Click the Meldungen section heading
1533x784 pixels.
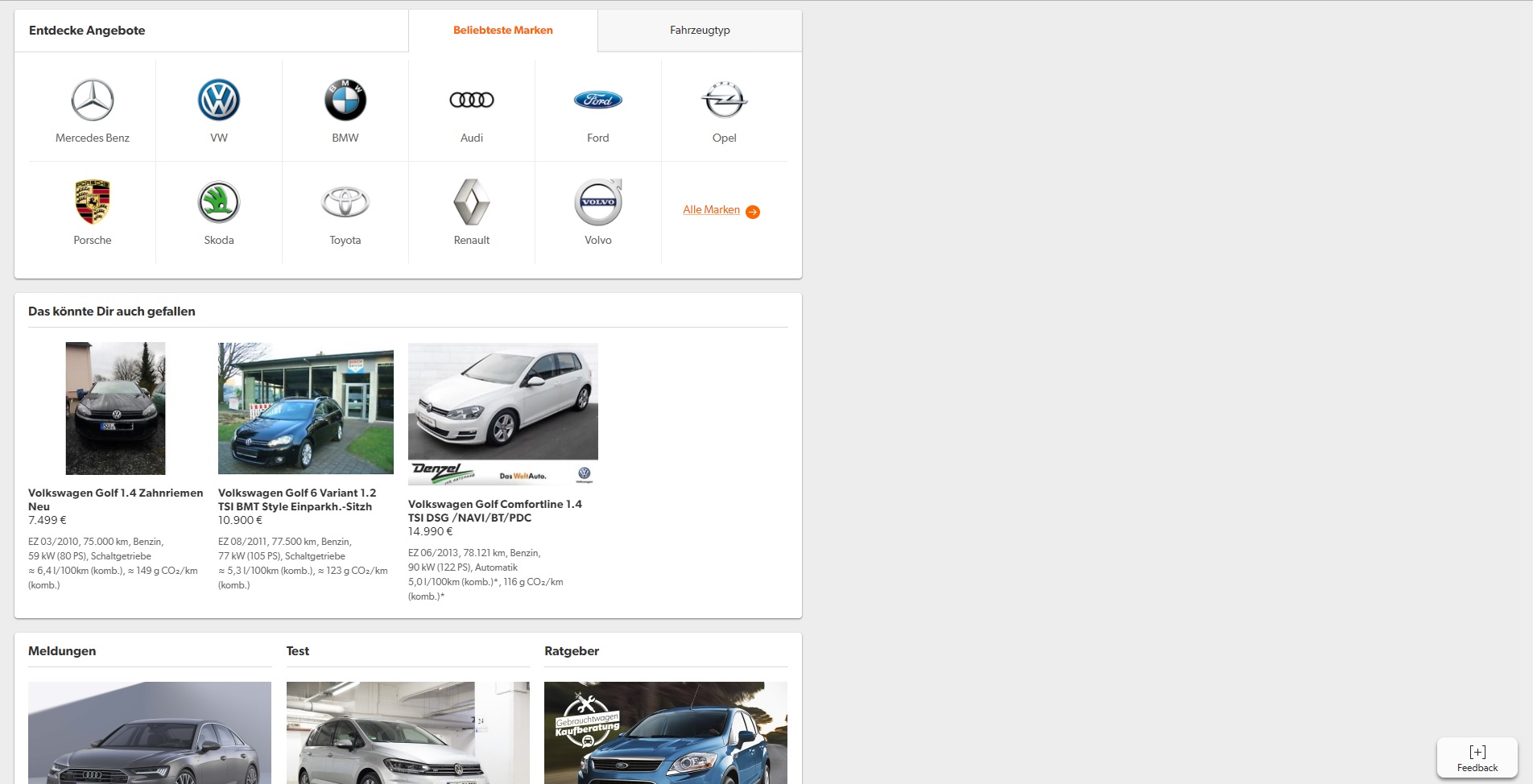(x=62, y=651)
